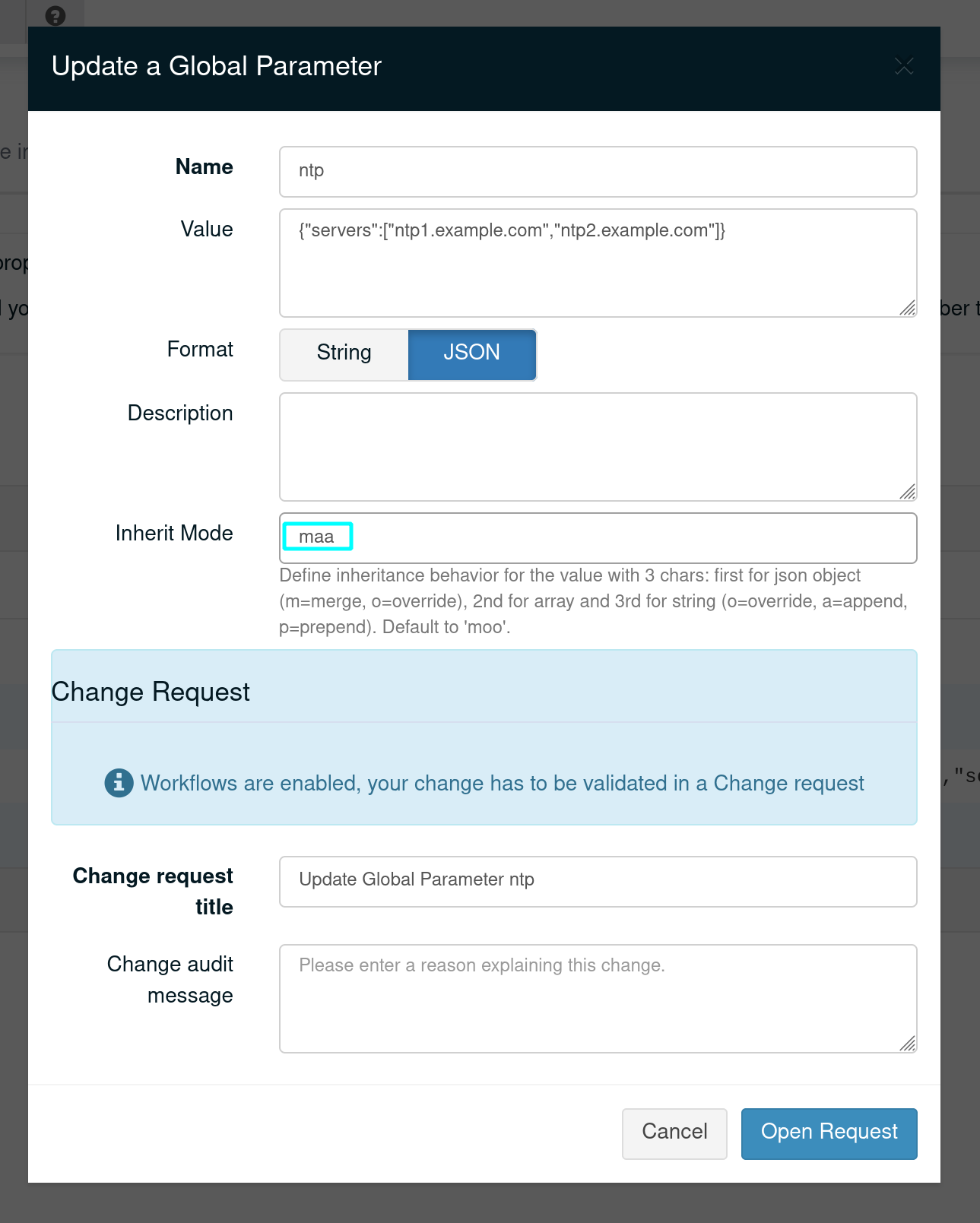Click the question mark help icon
The height and width of the screenshot is (1223, 980).
click(x=56, y=16)
